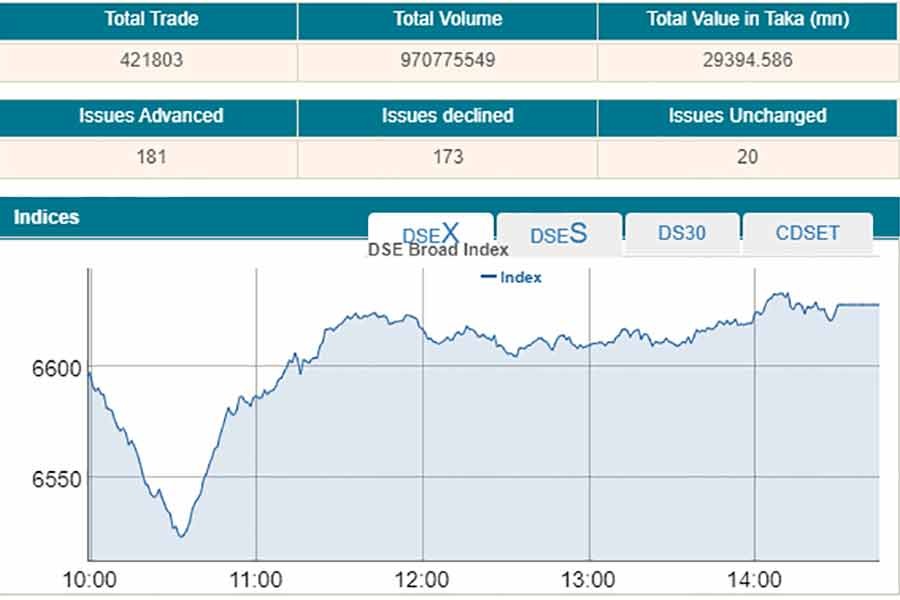Open the DSES index tab
The image size is (900, 600).
pos(558,234)
